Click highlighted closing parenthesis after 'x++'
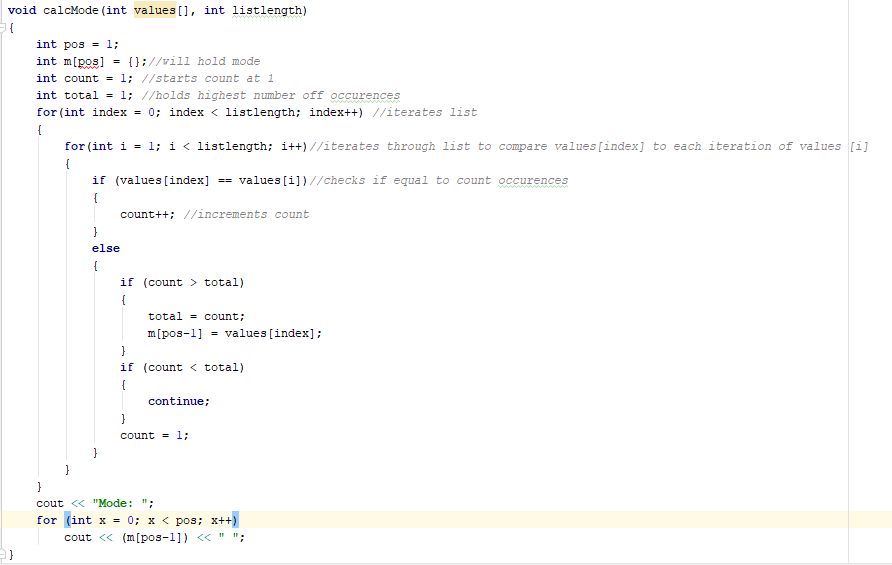 pos(235,520)
